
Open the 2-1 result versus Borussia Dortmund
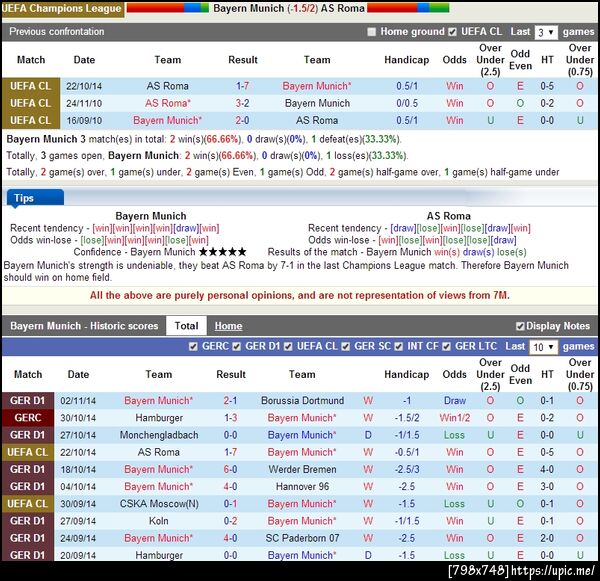(x=230, y=401)
